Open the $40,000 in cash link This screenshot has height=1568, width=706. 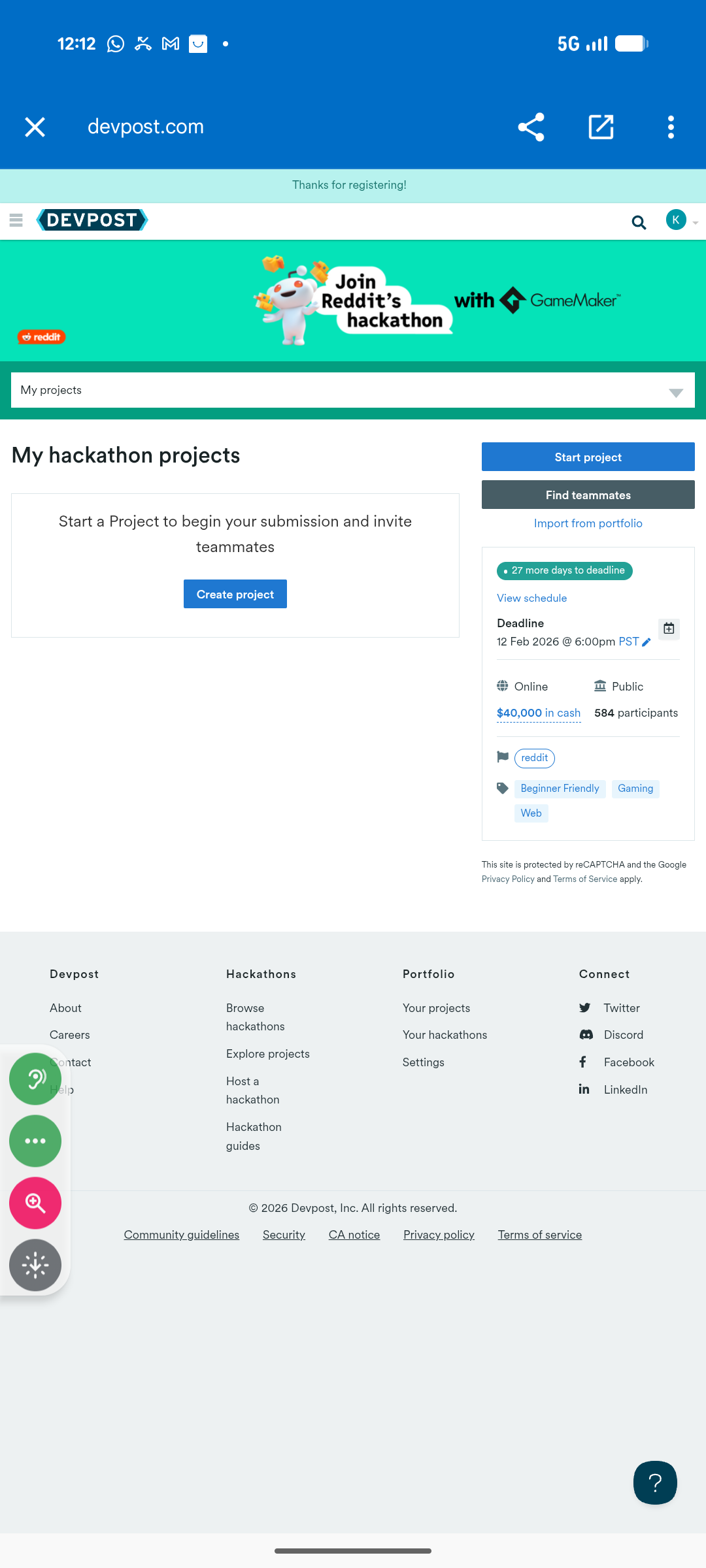coord(539,713)
